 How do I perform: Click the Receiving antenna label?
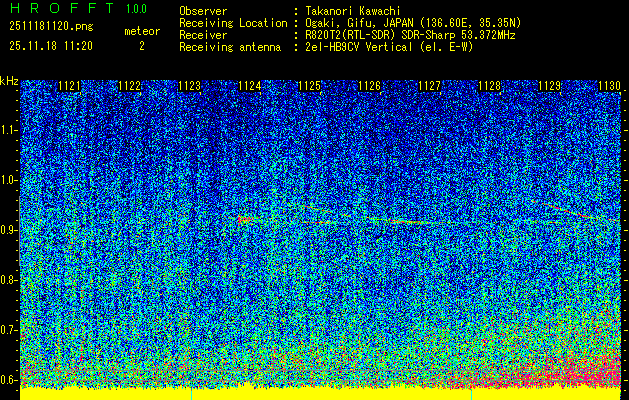coord(230,47)
